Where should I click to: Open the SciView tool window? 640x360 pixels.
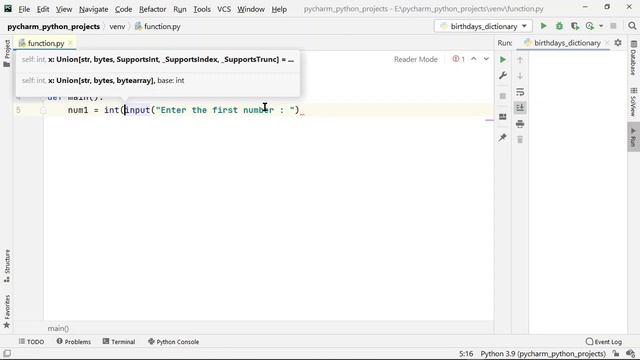(x=633, y=102)
